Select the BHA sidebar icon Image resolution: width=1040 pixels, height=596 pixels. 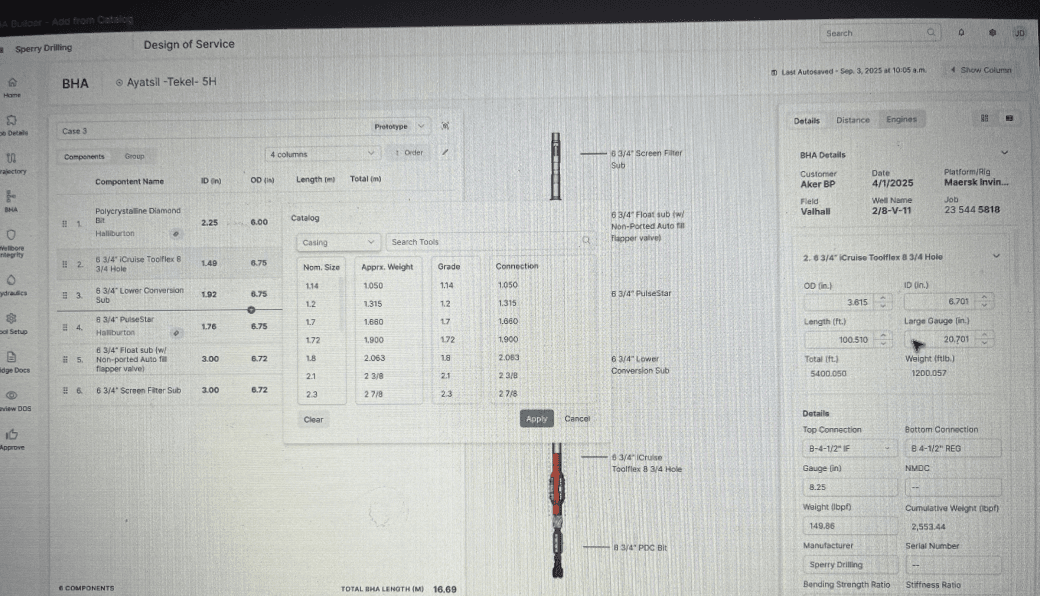(11, 196)
